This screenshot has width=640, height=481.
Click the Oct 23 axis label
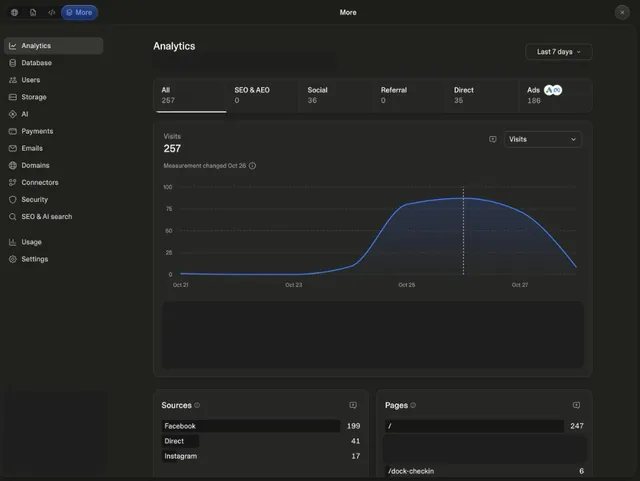pyautogui.click(x=293, y=285)
